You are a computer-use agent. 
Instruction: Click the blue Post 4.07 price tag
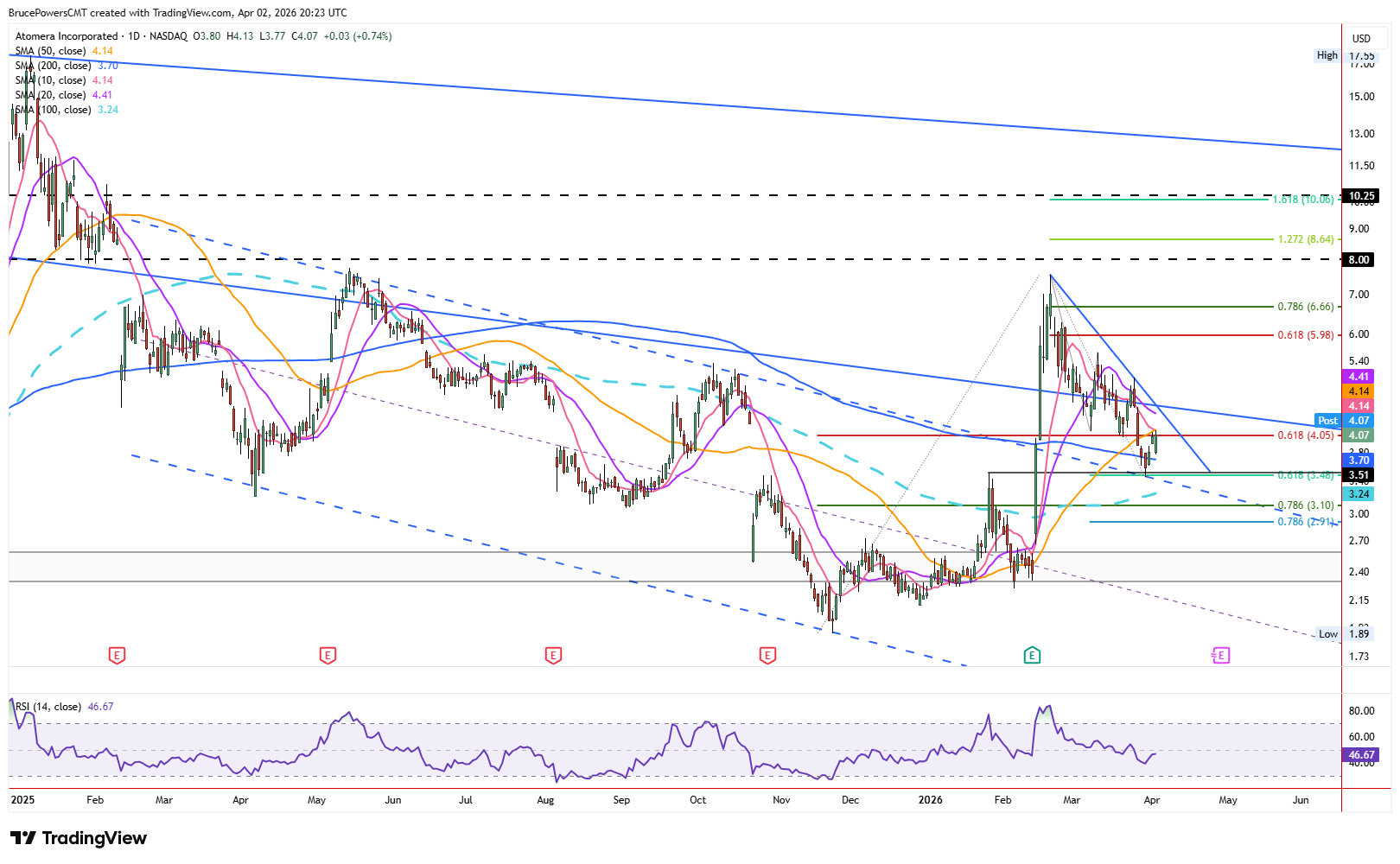(x=1344, y=421)
